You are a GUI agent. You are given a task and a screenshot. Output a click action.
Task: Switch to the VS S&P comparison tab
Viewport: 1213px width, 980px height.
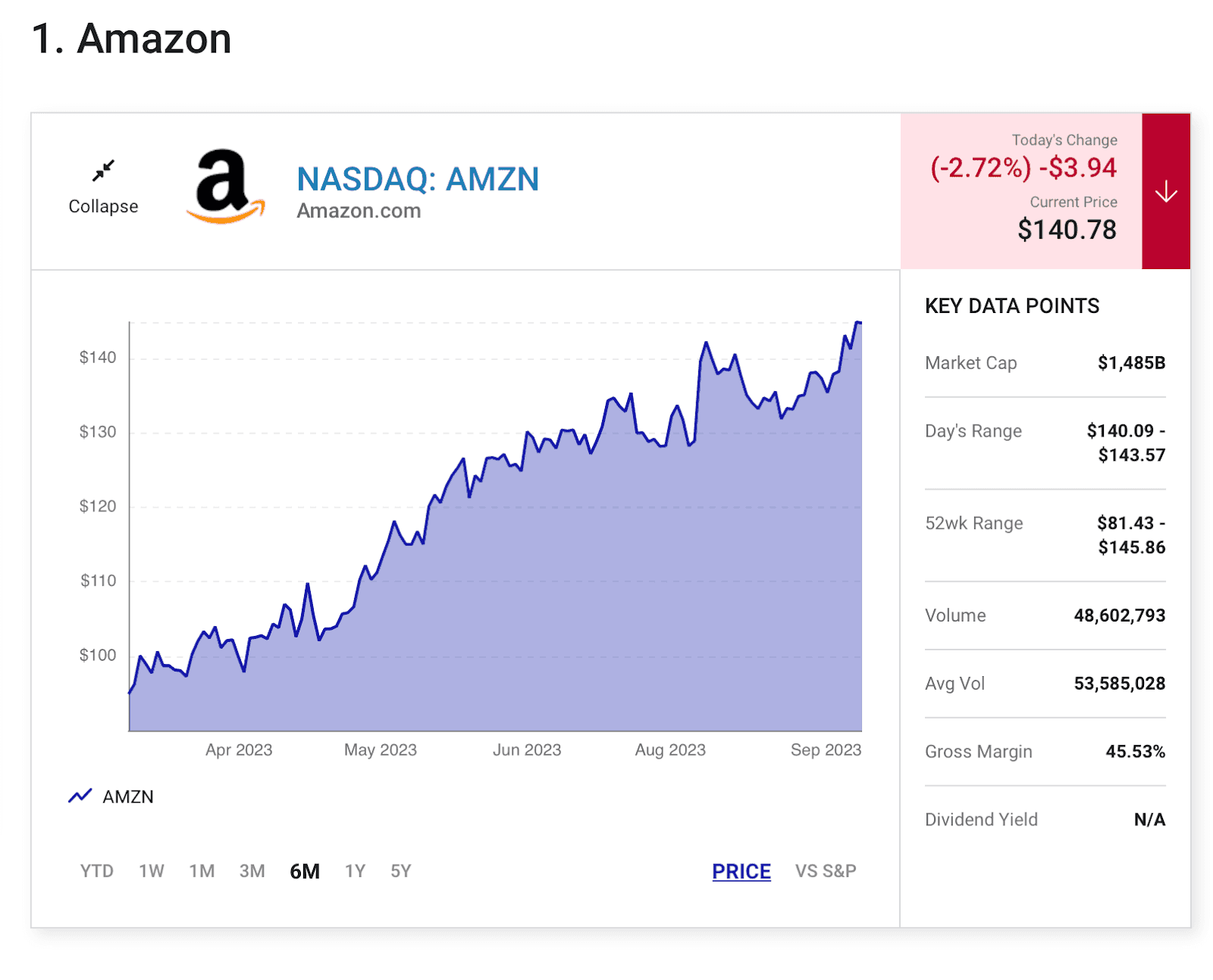[x=826, y=871]
